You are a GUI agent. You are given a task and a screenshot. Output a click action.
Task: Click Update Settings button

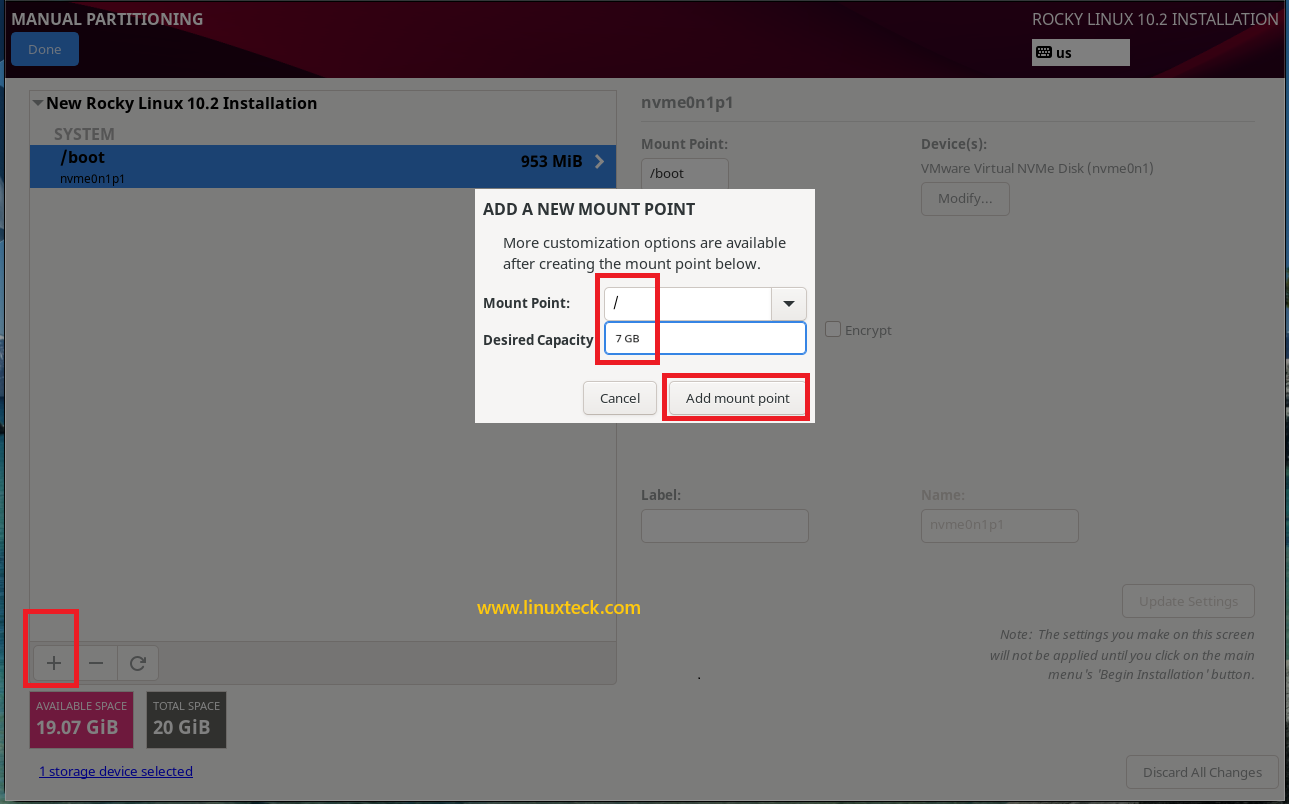coord(1188,601)
